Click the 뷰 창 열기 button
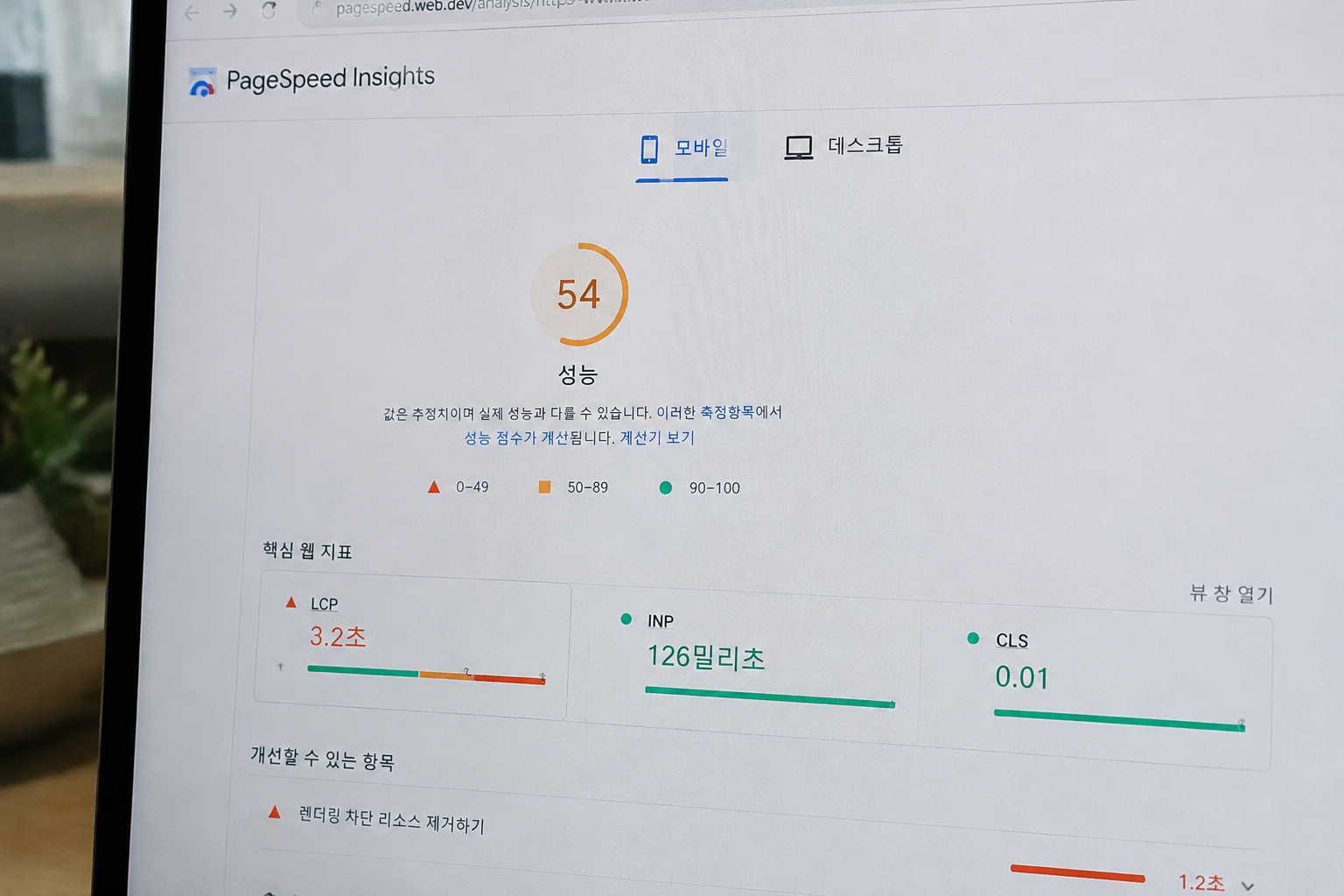The image size is (1344, 896). click(1231, 594)
